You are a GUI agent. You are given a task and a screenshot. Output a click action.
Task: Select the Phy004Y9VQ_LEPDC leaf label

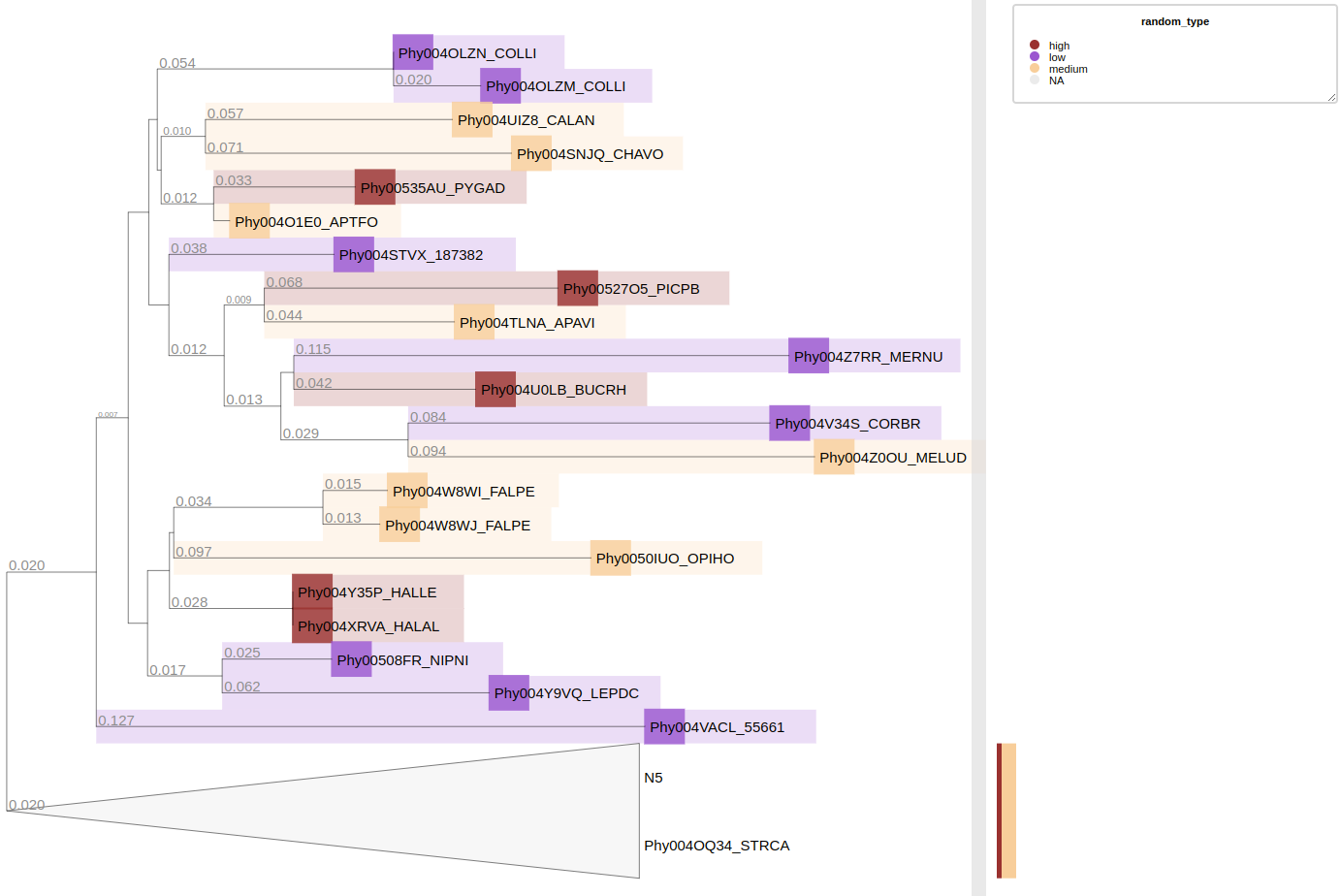566,693
